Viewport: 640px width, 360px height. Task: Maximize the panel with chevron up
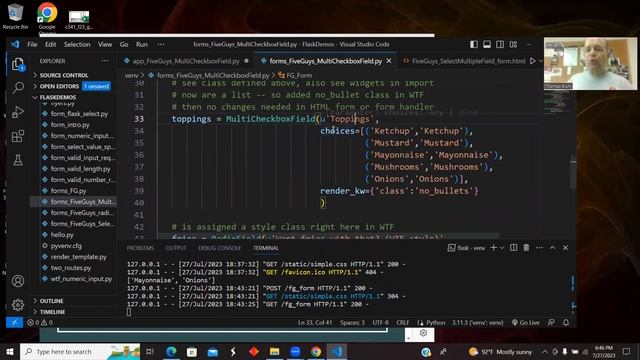click(552, 248)
